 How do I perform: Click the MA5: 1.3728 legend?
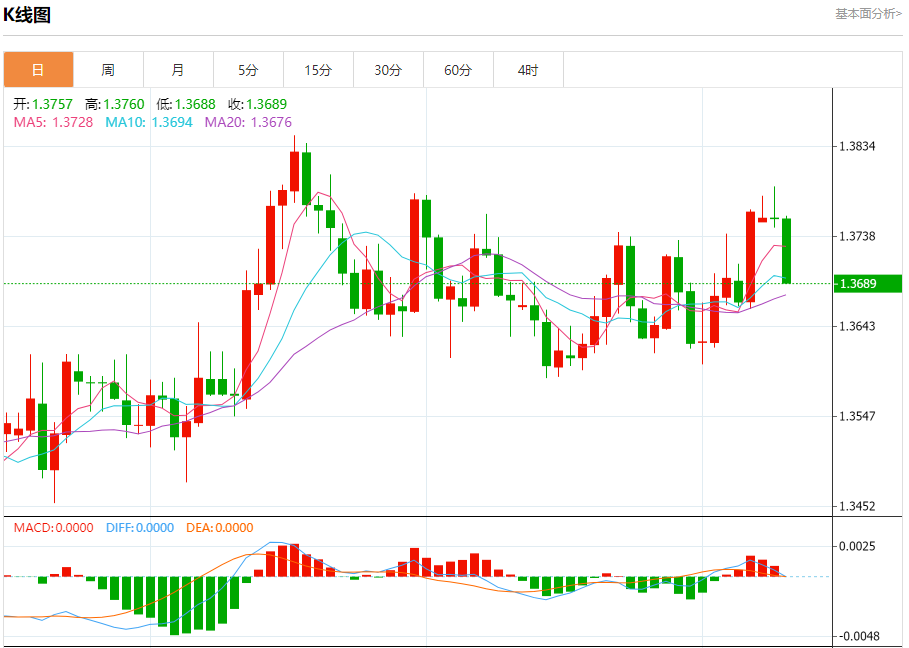coord(53,122)
